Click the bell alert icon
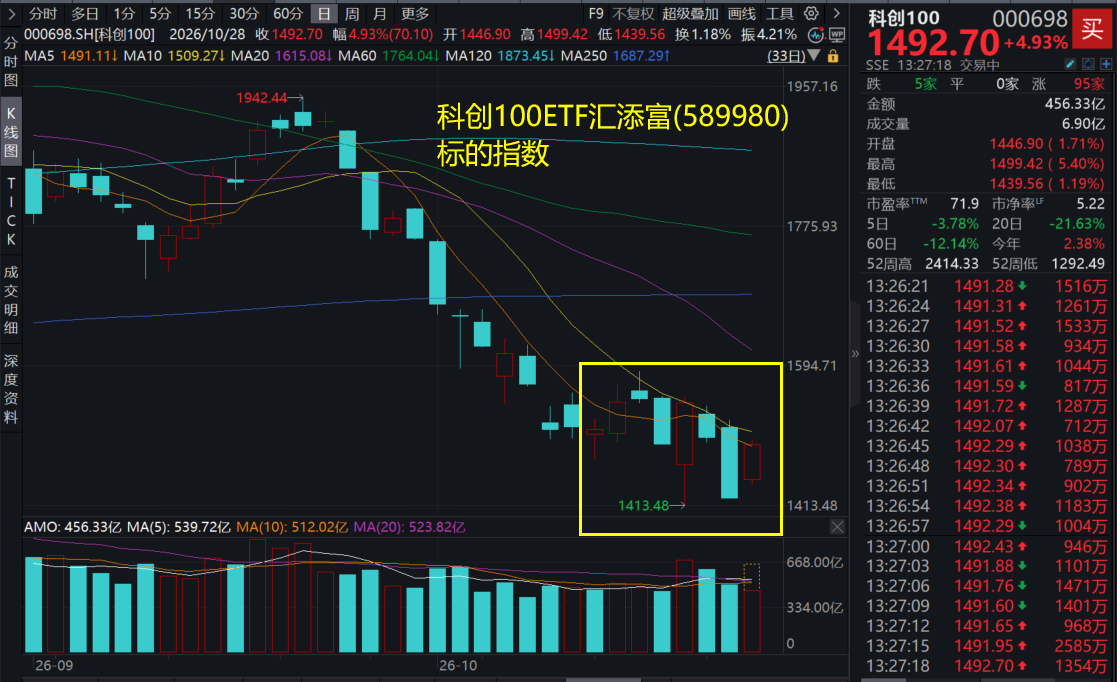 pos(1088,64)
